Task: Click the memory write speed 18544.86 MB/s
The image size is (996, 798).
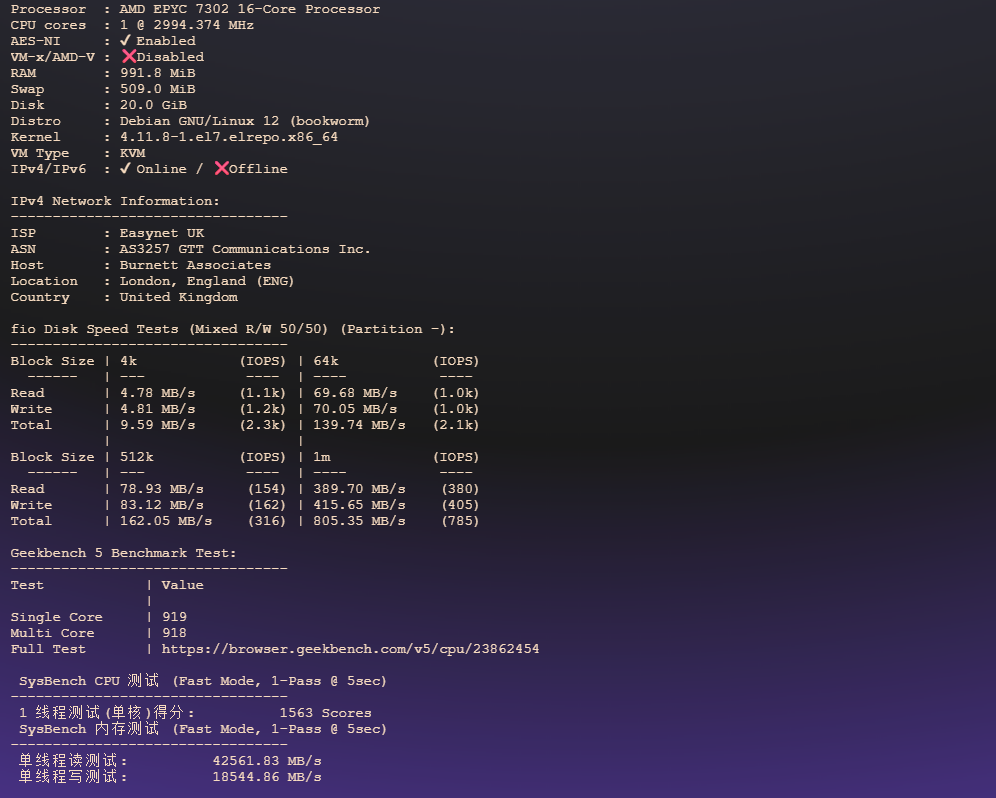Action: pyautogui.click(x=266, y=777)
